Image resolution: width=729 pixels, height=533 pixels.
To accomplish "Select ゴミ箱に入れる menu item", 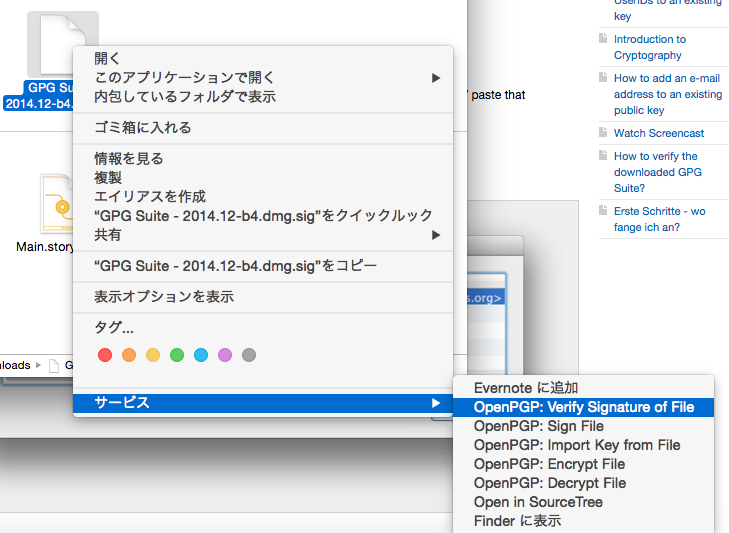I will (x=263, y=127).
